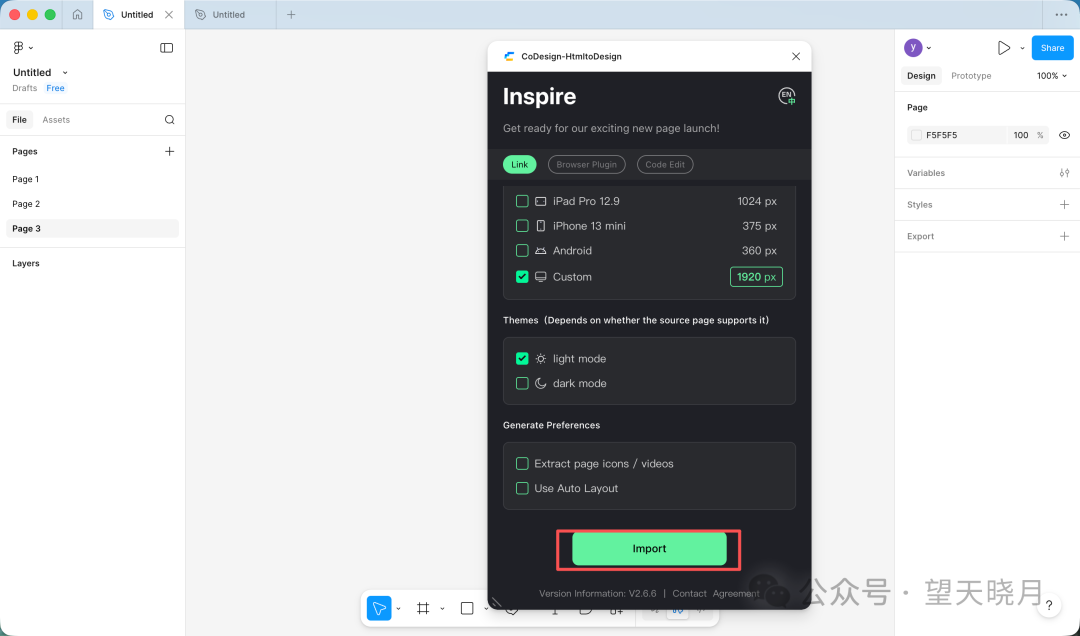
Task: Open the help question mark button
Action: (1049, 606)
